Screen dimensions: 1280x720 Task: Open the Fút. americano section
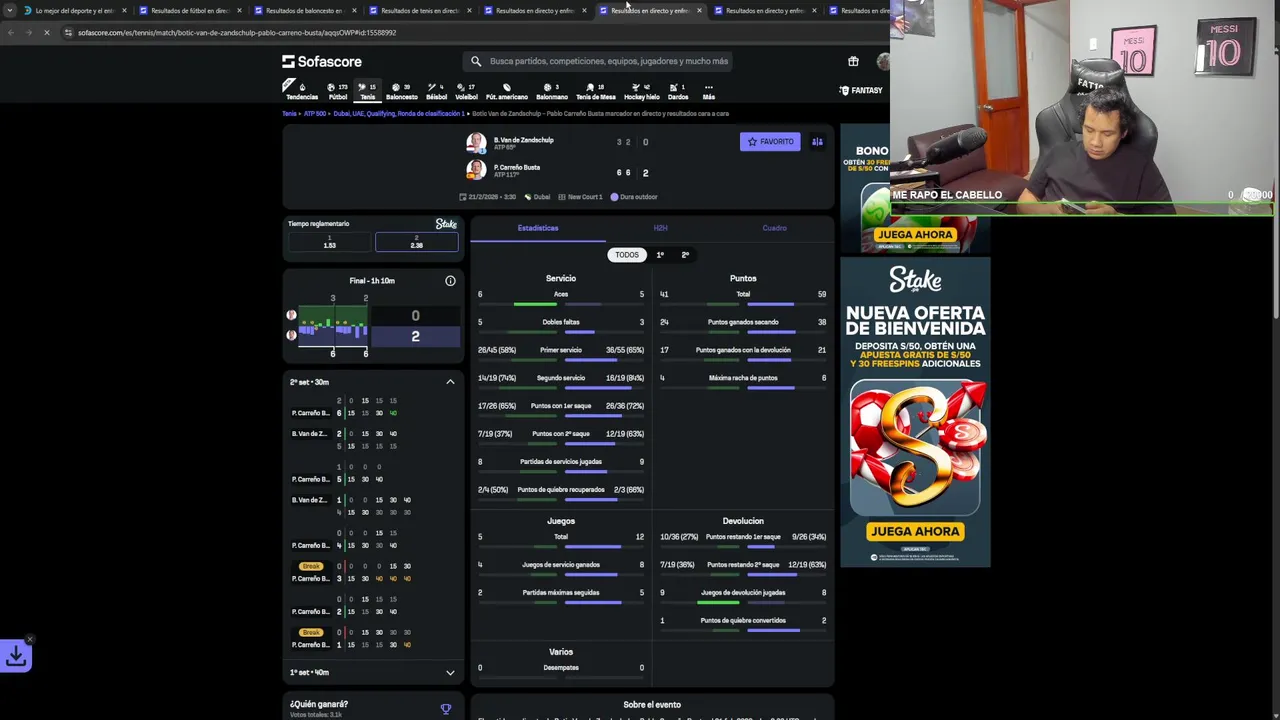(506, 91)
